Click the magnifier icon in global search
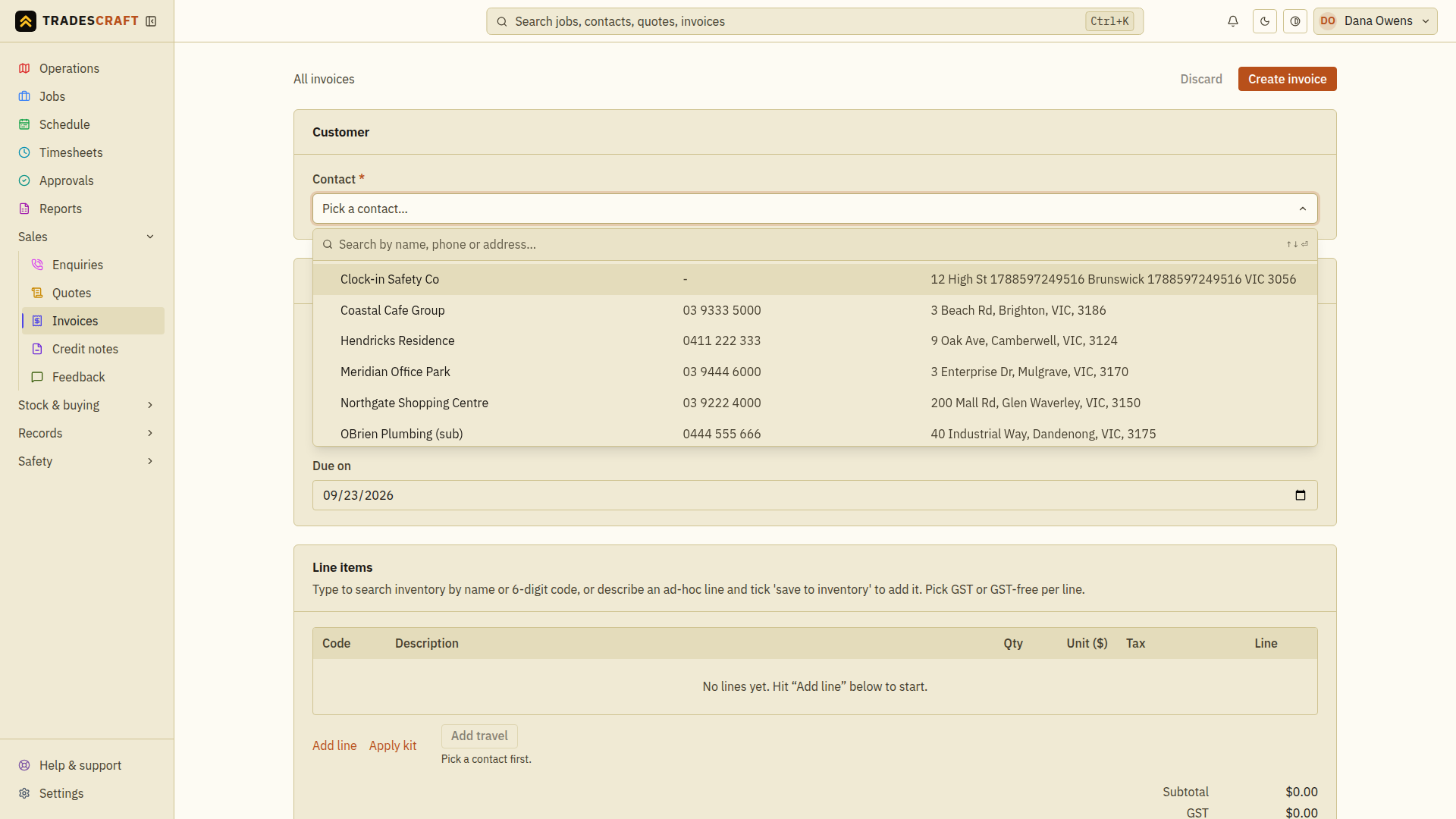Screen dimensions: 1456x819 click(x=502, y=21)
